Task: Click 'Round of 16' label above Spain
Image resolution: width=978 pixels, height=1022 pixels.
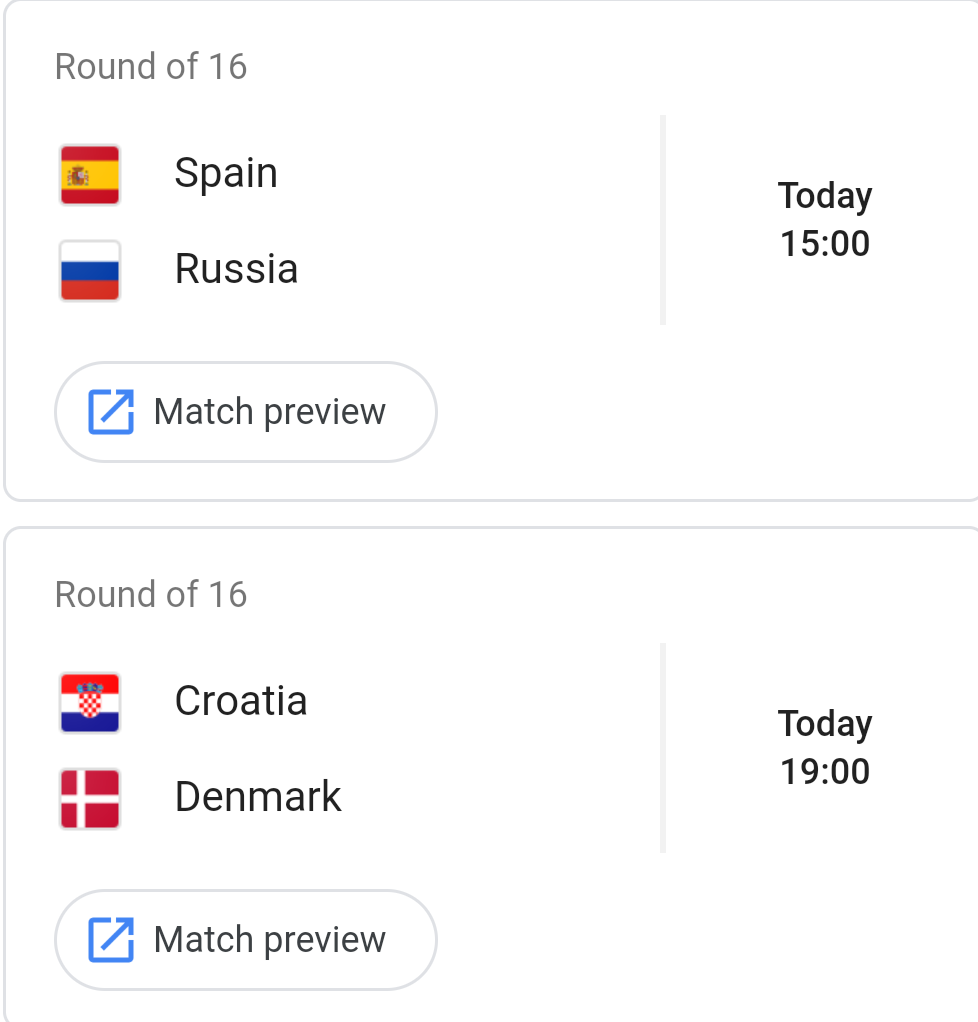Action: coord(151,67)
